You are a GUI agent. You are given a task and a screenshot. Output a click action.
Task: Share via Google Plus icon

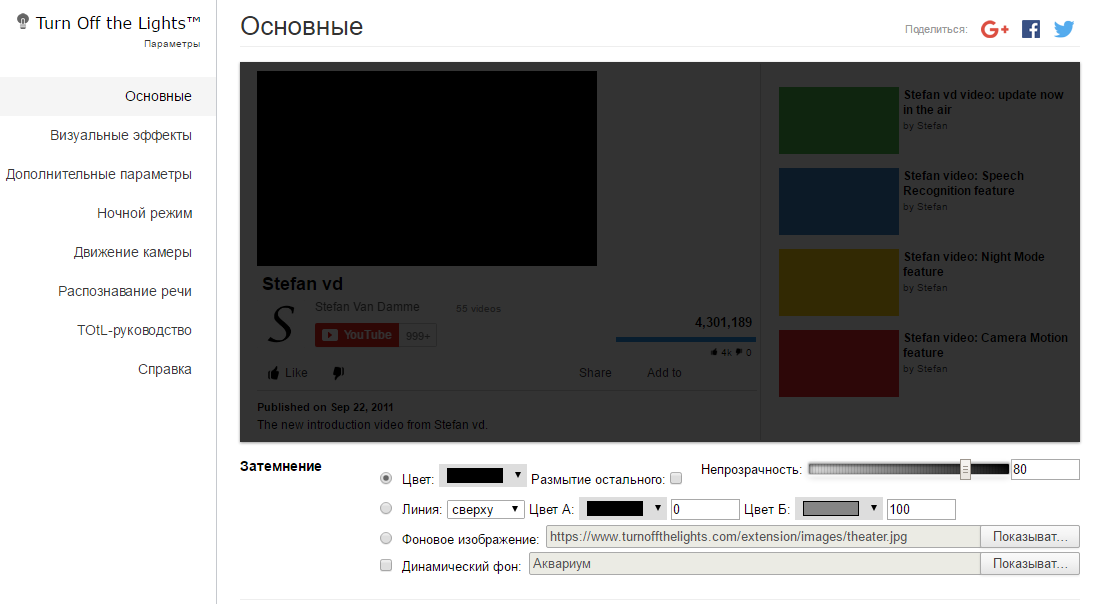(994, 29)
